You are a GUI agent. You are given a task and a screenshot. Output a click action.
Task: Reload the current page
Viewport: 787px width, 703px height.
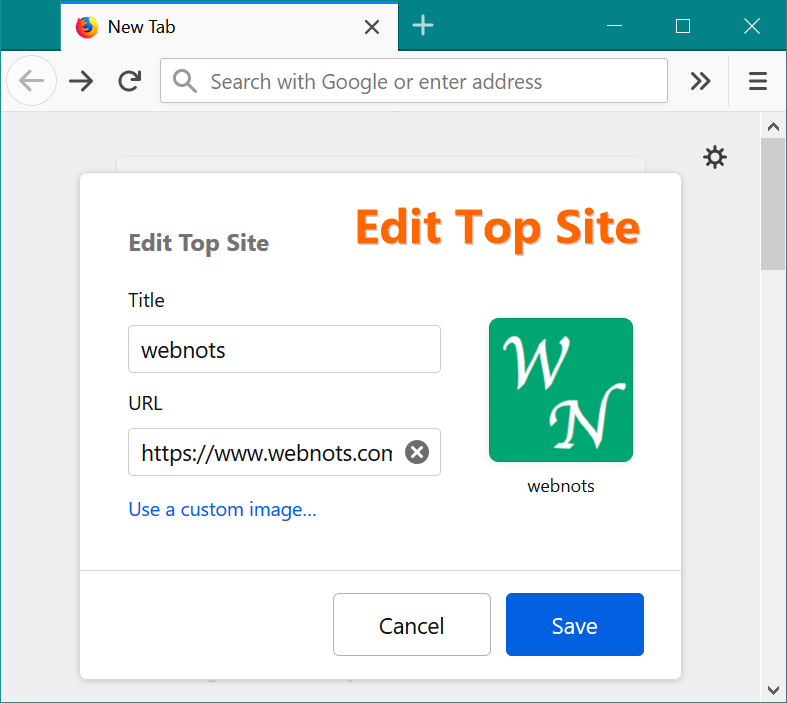click(x=129, y=81)
